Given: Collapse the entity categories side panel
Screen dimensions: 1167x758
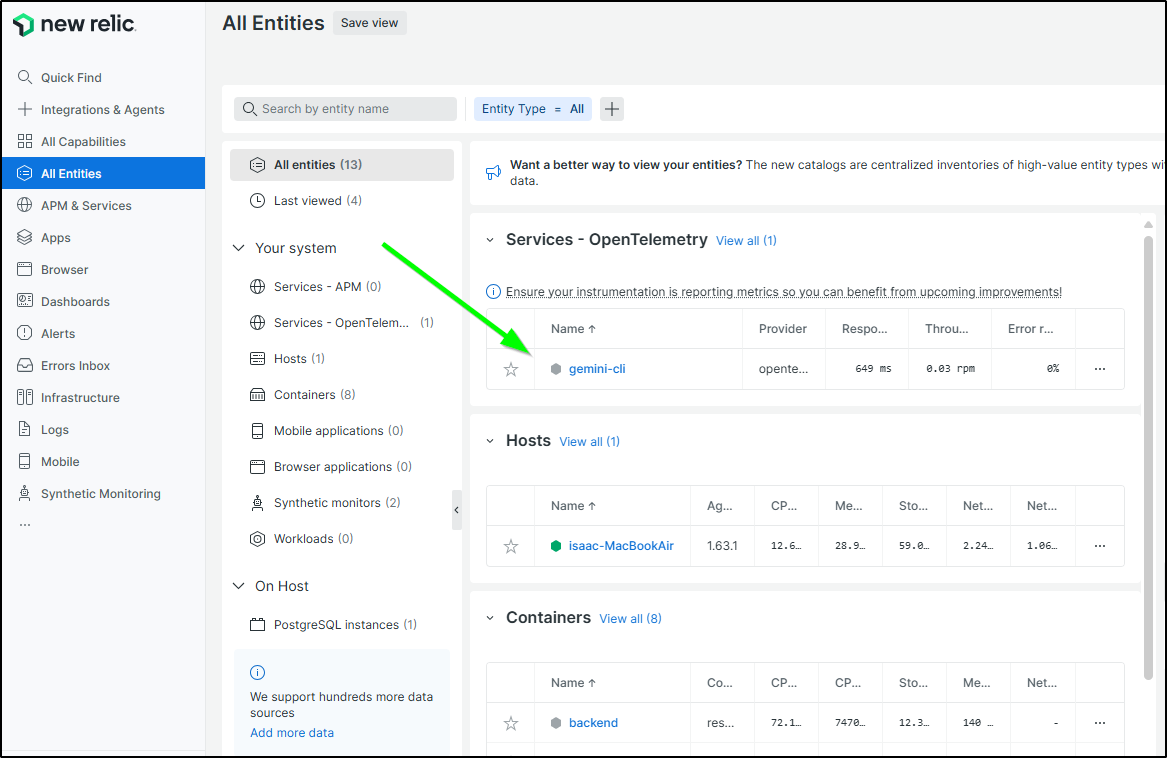Looking at the screenshot, I should (456, 510).
